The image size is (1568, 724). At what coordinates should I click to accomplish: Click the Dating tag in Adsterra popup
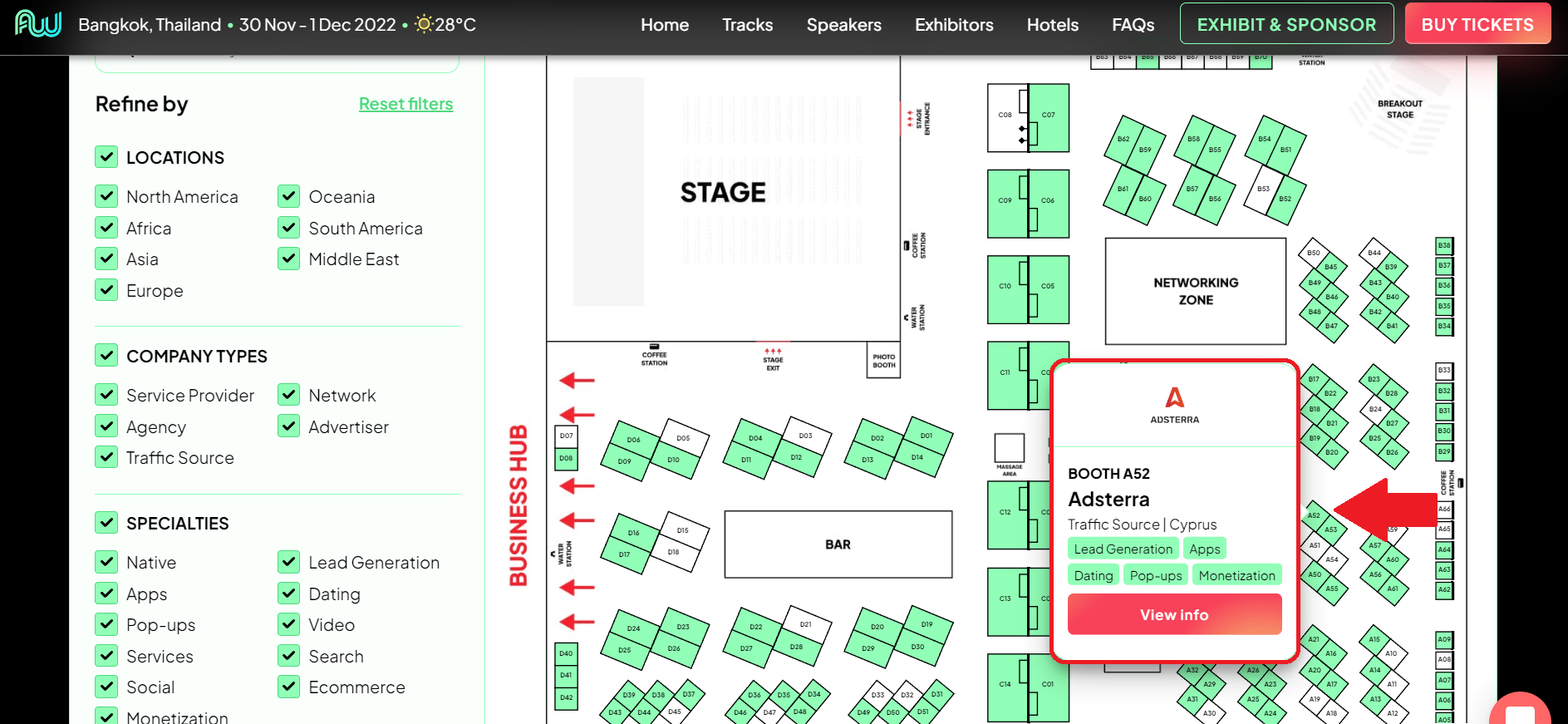pos(1093,575)
